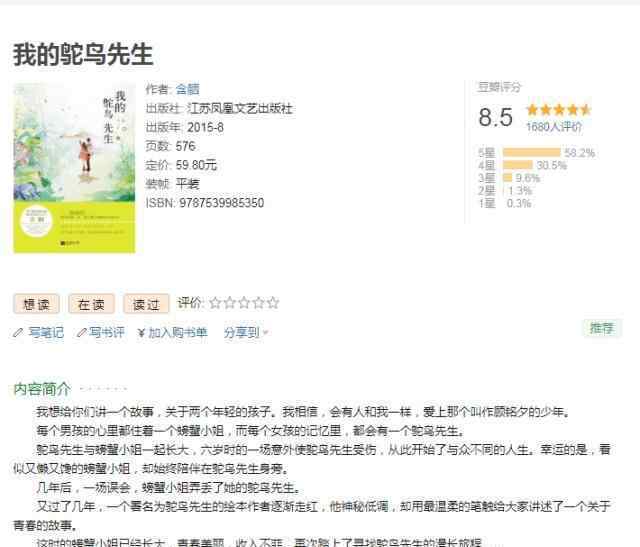This screenshot has width=640, height=547.
Task: Open 写书评 link
Action: click(107, 333)
